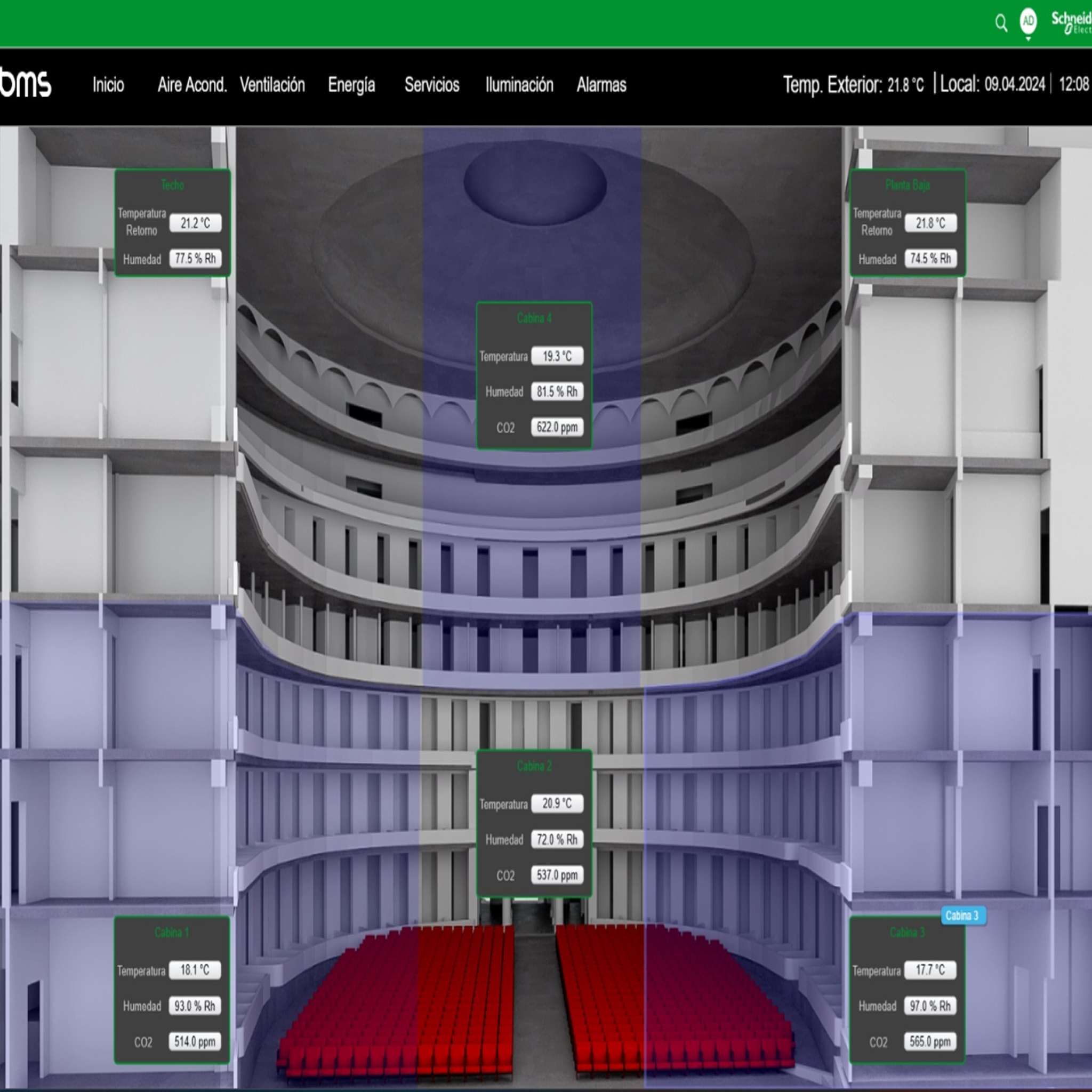Select the Cabina 4 panel title
This screenshot has width=1092, height=1092.
534,318
